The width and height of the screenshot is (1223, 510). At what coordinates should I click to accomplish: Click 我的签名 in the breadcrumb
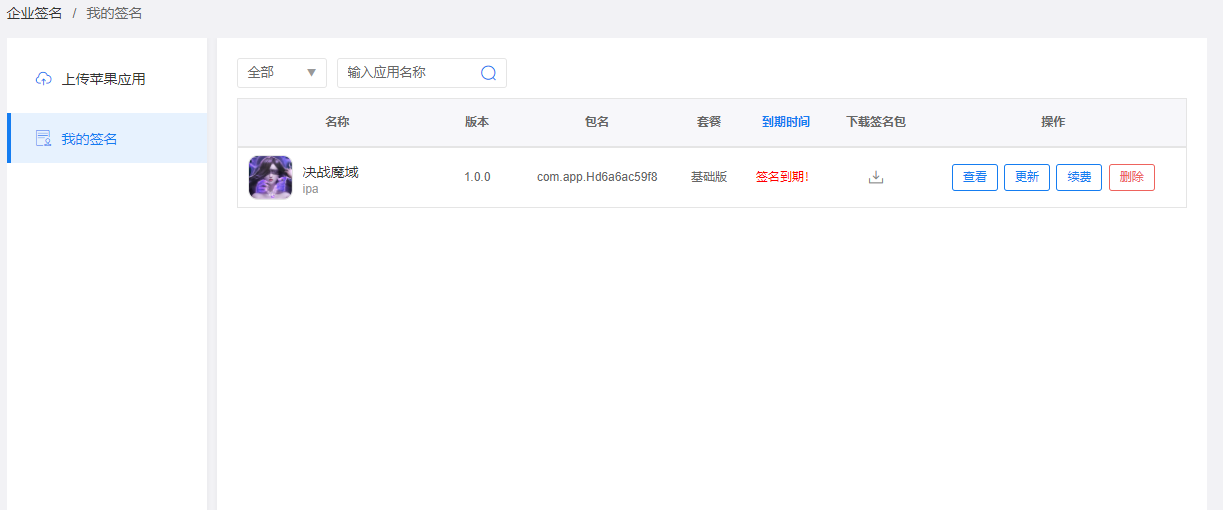click(114, 13)
